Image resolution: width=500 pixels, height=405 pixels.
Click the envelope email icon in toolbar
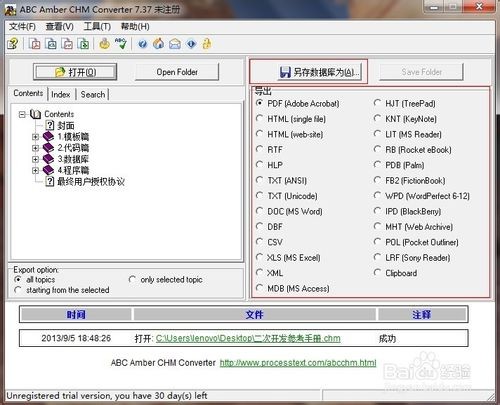coord(175,44)
